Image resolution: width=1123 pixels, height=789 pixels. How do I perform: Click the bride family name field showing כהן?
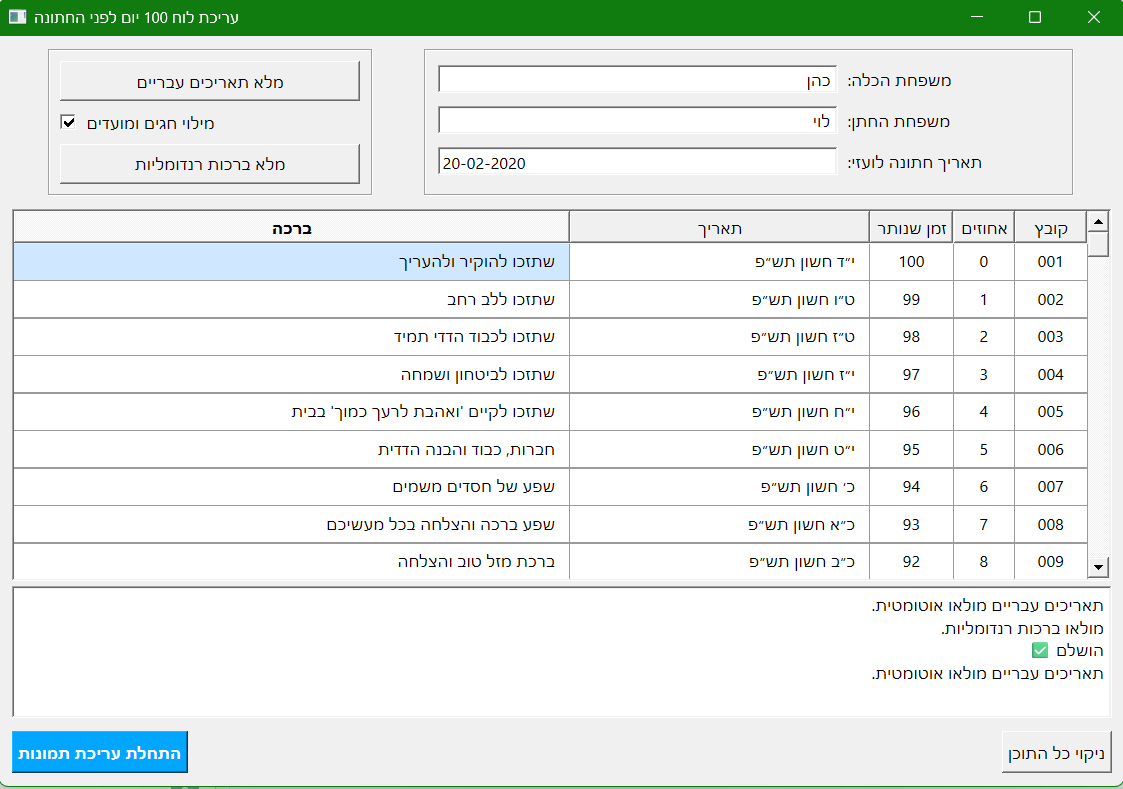636,80
